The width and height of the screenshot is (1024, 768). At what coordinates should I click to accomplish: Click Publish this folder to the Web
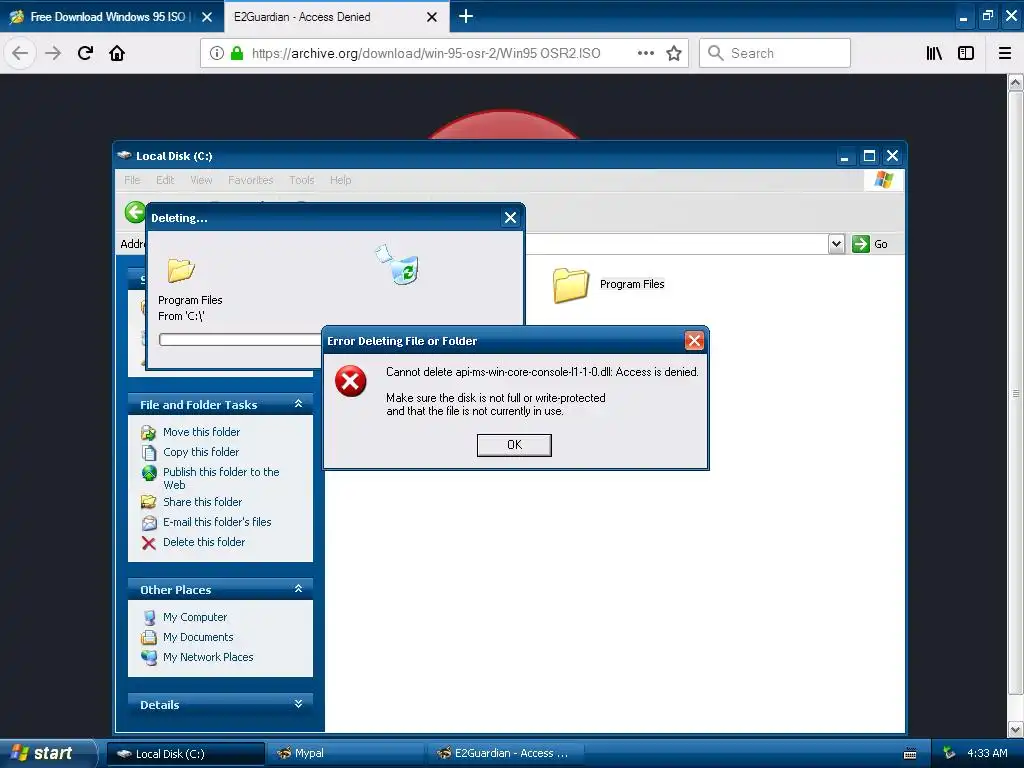221,478
